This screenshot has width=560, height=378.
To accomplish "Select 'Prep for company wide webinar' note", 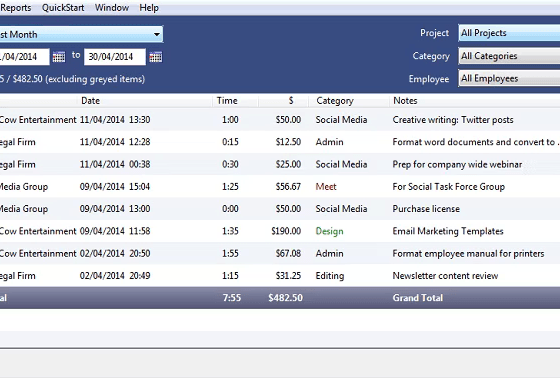I will pos(457,164).
